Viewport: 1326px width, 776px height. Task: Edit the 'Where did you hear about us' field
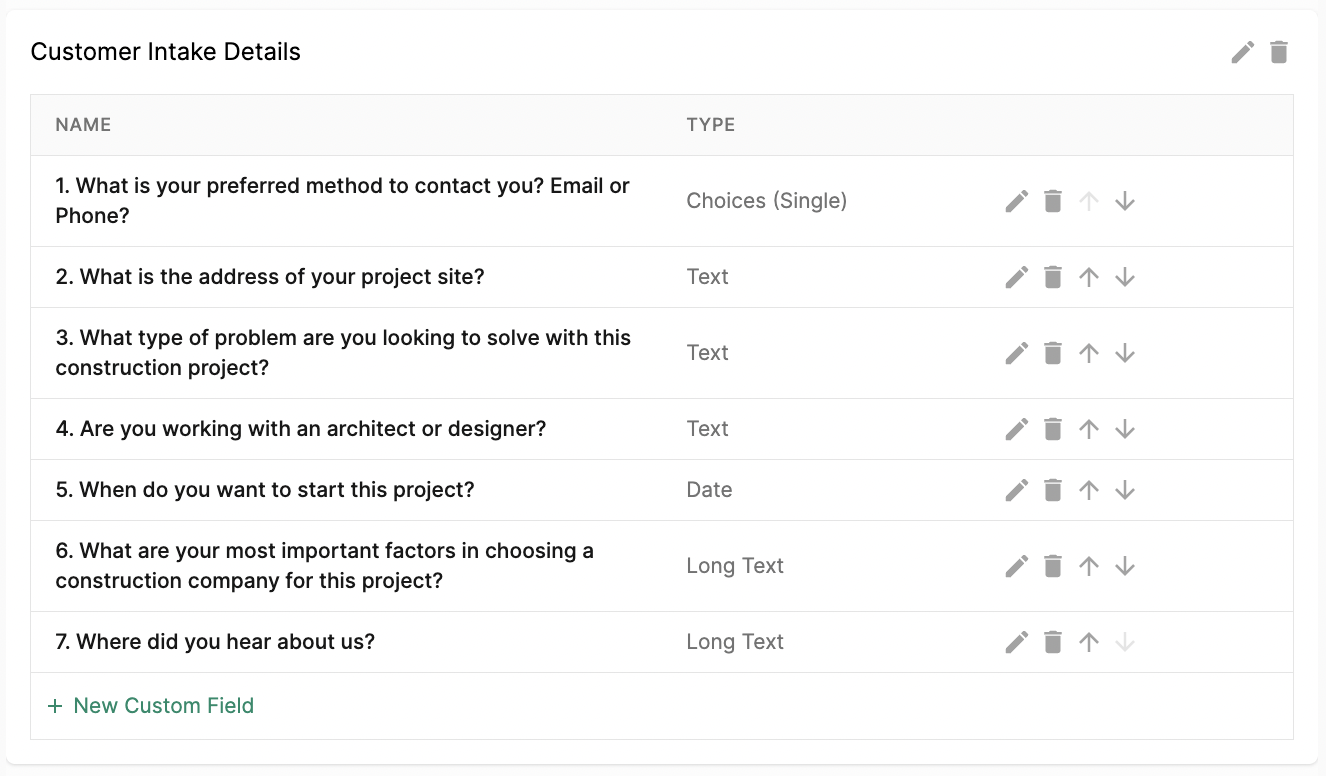point(1017,642)
